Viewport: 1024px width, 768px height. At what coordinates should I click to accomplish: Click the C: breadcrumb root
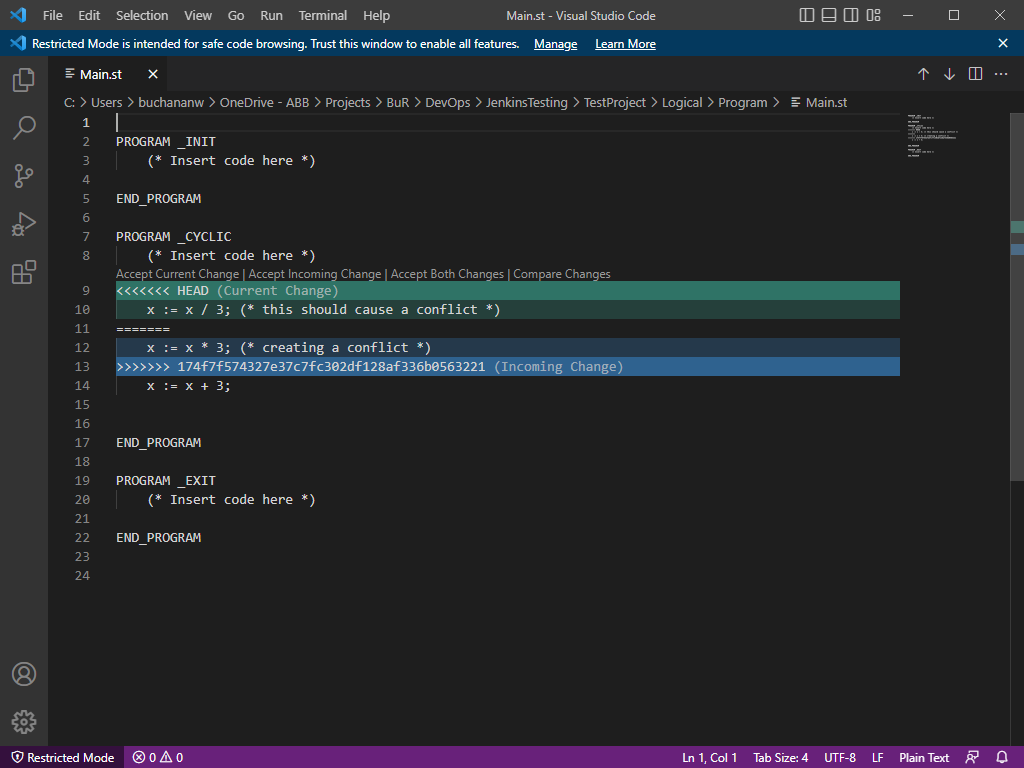[69, 103]
